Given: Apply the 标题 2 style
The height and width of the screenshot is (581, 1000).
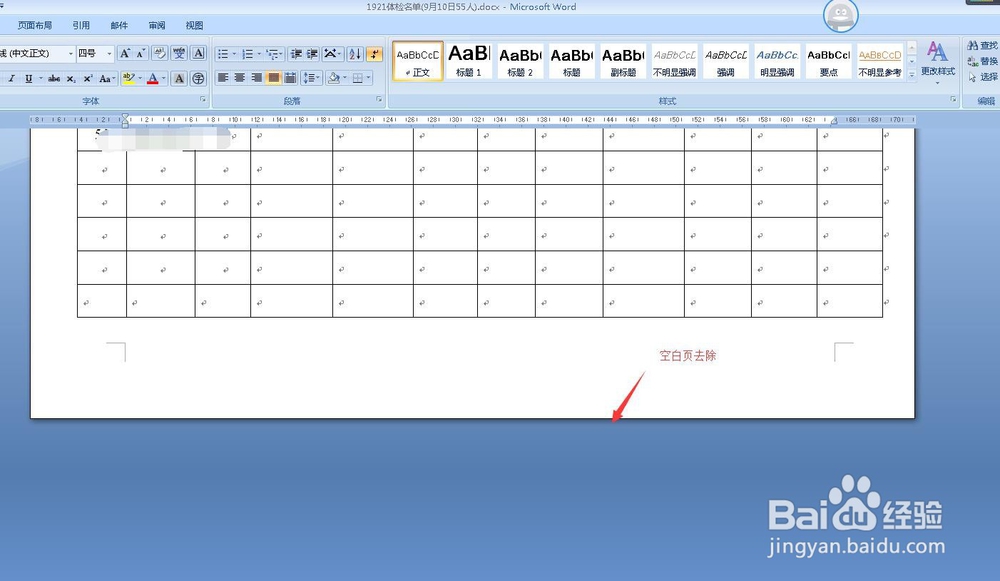Looking at the screenshot, I should 520,61.
